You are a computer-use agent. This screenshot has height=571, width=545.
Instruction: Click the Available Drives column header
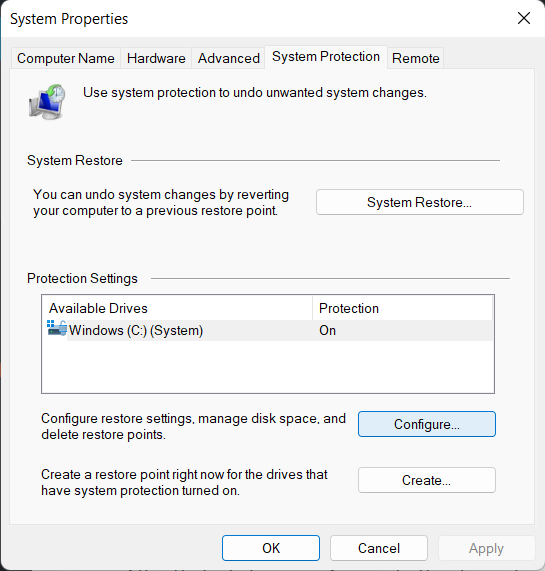point(178,308)
